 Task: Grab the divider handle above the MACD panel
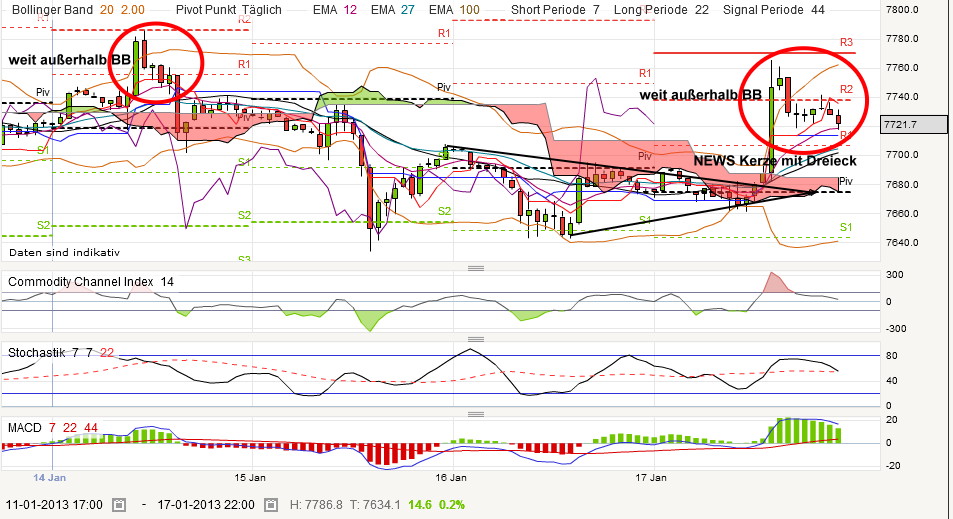tap(476, 414)
